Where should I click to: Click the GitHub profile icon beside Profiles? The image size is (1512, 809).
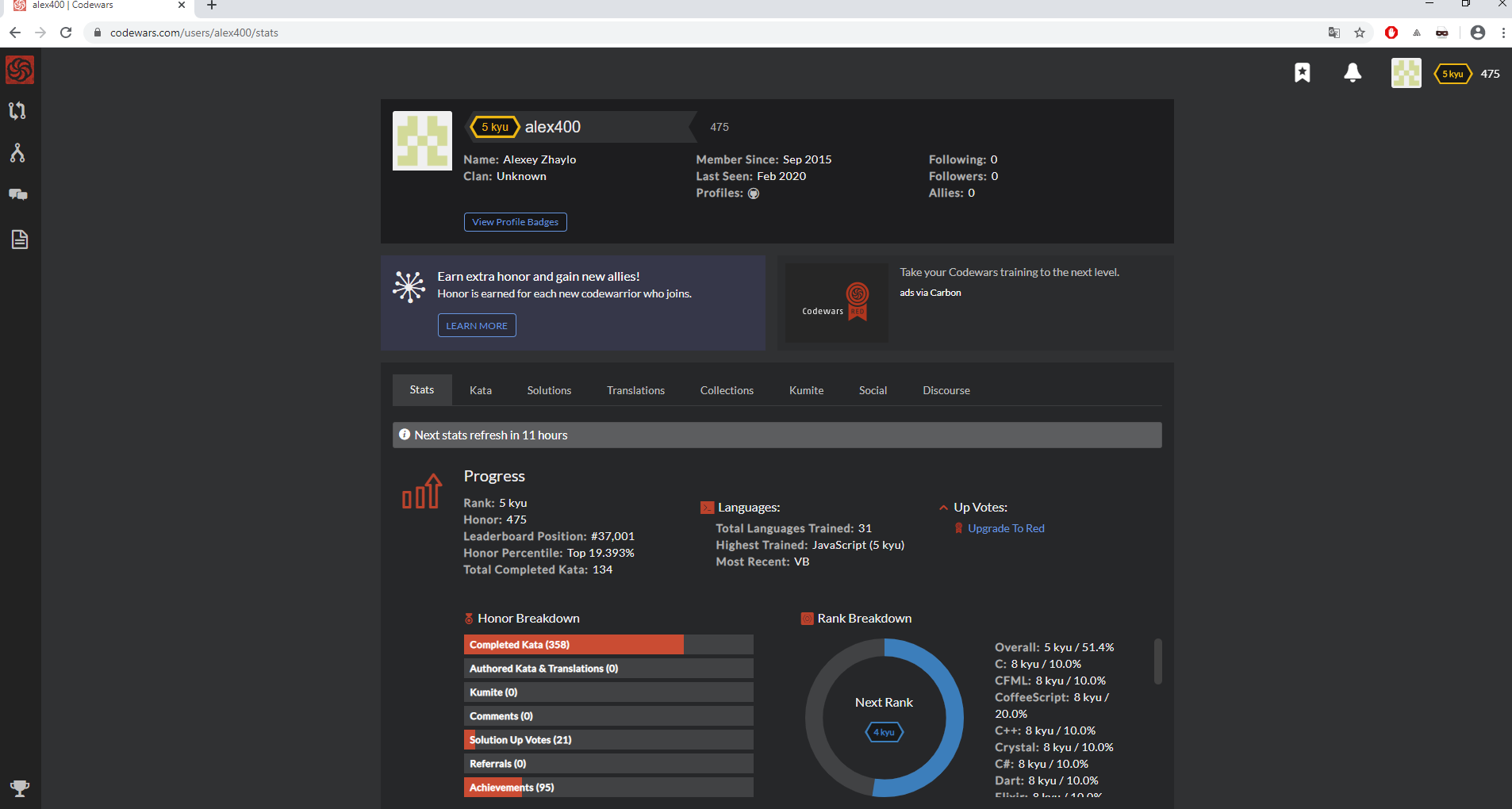coord(754,194)
